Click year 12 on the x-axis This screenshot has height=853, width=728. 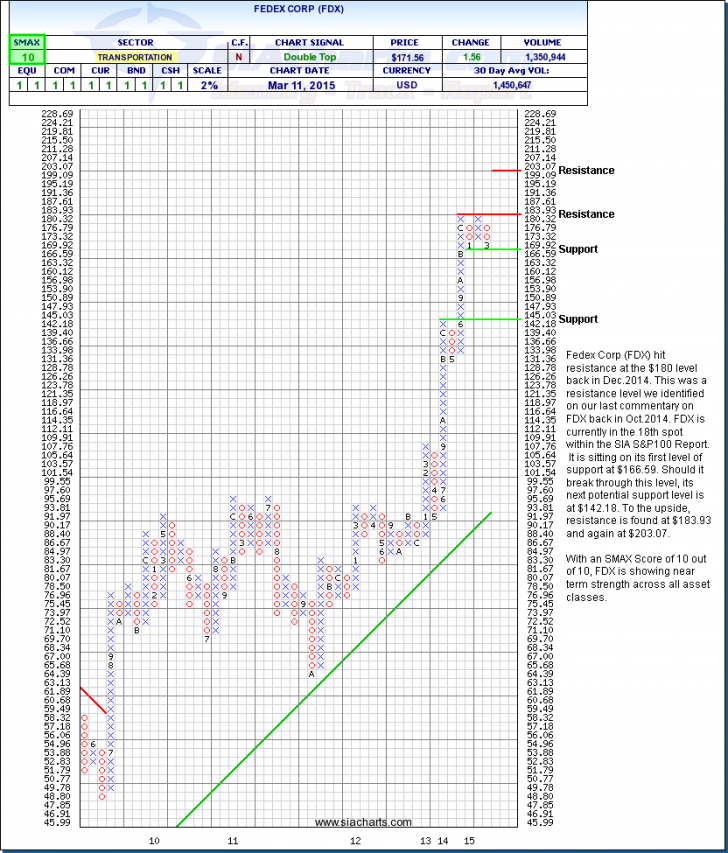[x=355, y=842]
